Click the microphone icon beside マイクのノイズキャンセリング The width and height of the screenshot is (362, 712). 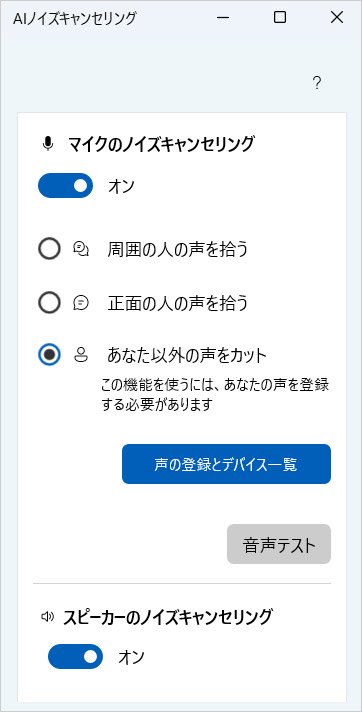tap(48, 144)
